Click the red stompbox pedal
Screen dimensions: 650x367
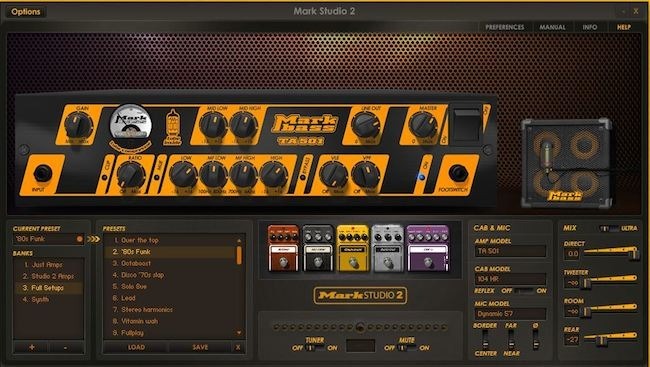(x=283, y=248)
